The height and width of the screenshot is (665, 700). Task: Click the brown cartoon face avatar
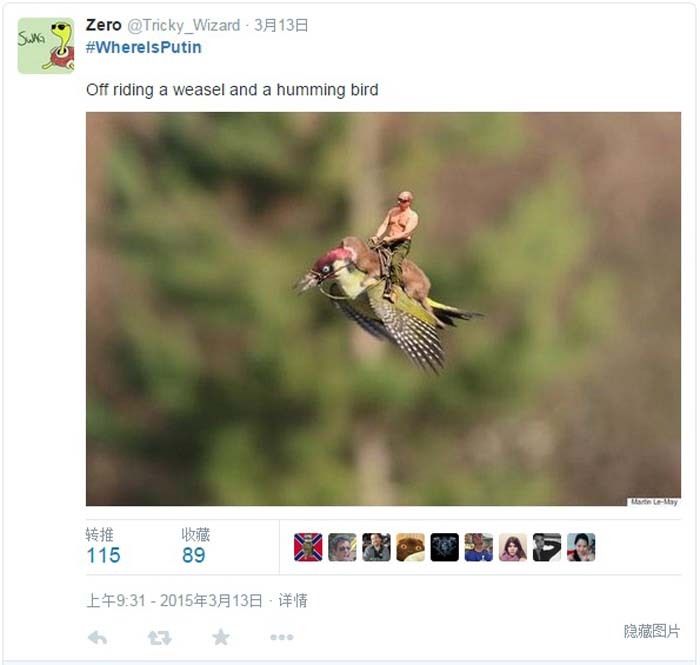pyautogui.click(x=410, y=547)
